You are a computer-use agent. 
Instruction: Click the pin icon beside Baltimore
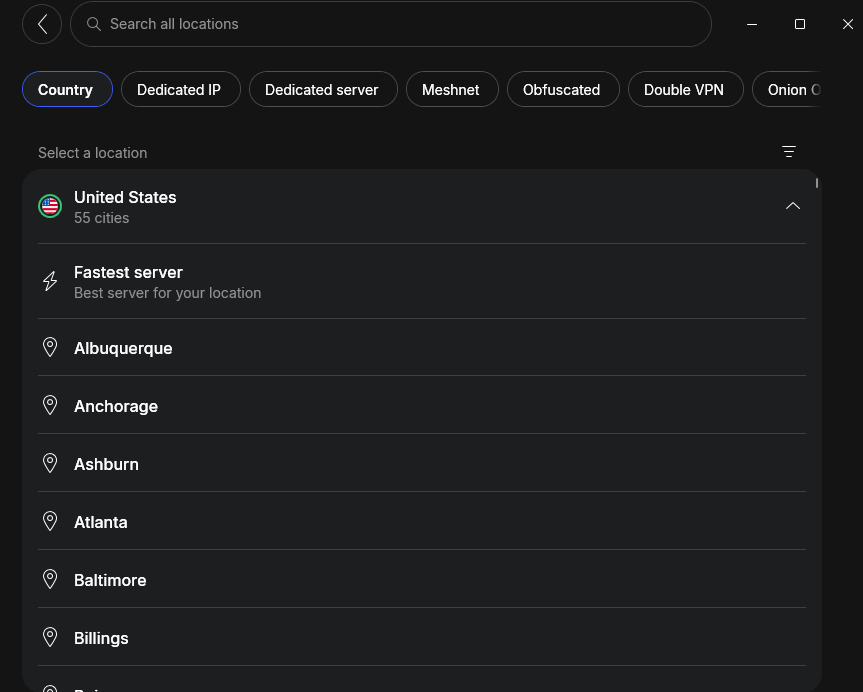click(50, 579)
